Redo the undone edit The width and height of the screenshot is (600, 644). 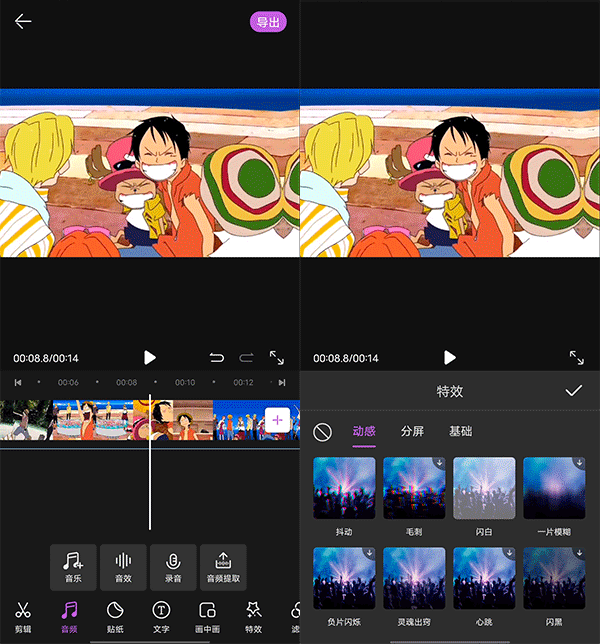click(246, 357)
